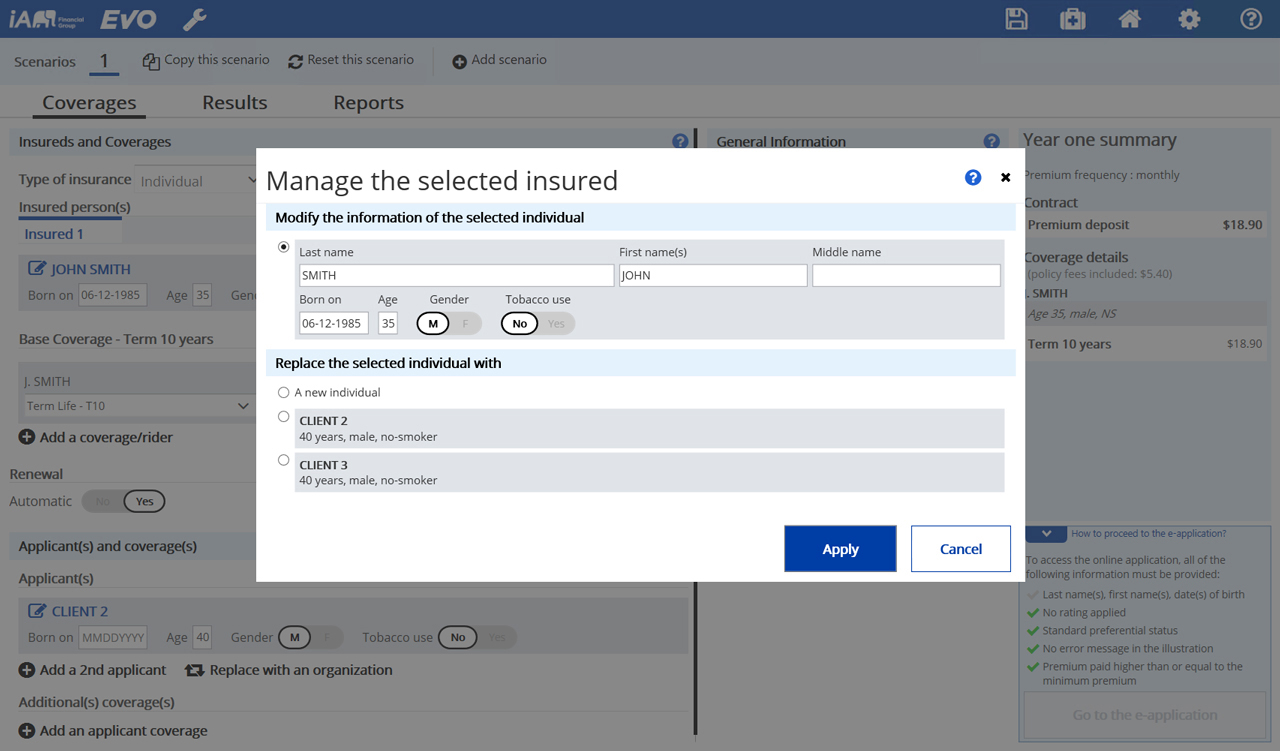Image resolution: width=1280 pixels, height=751 pixels.
Task: Click the Last name field containing SMITH
Action: [456, 276]
